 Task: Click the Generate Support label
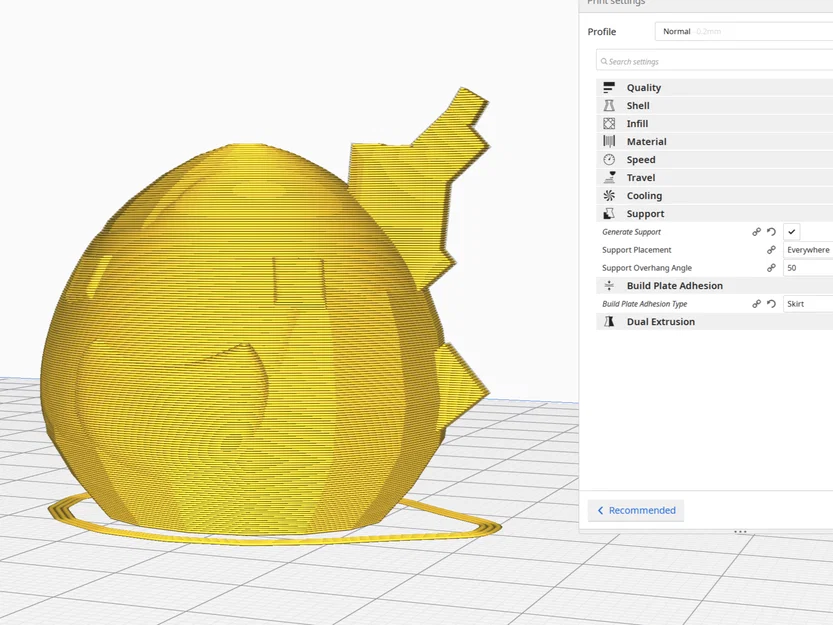point(631,232)
